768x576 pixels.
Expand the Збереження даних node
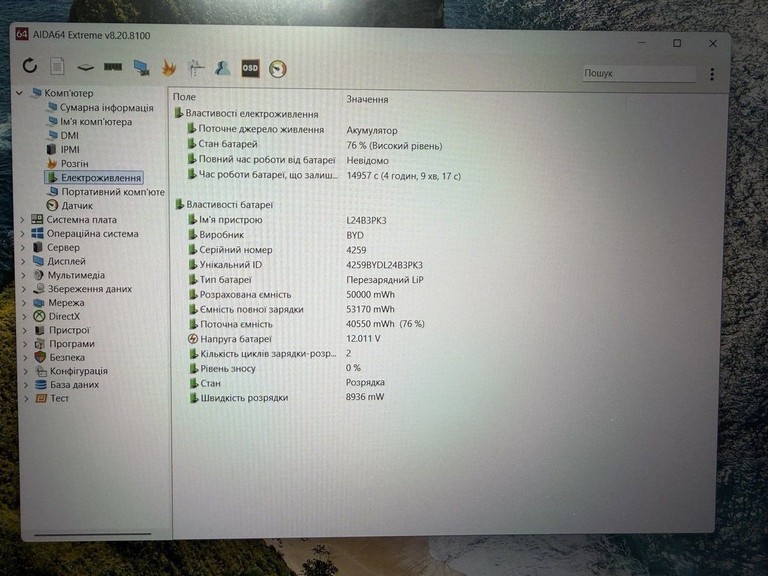tap(24, 289)
